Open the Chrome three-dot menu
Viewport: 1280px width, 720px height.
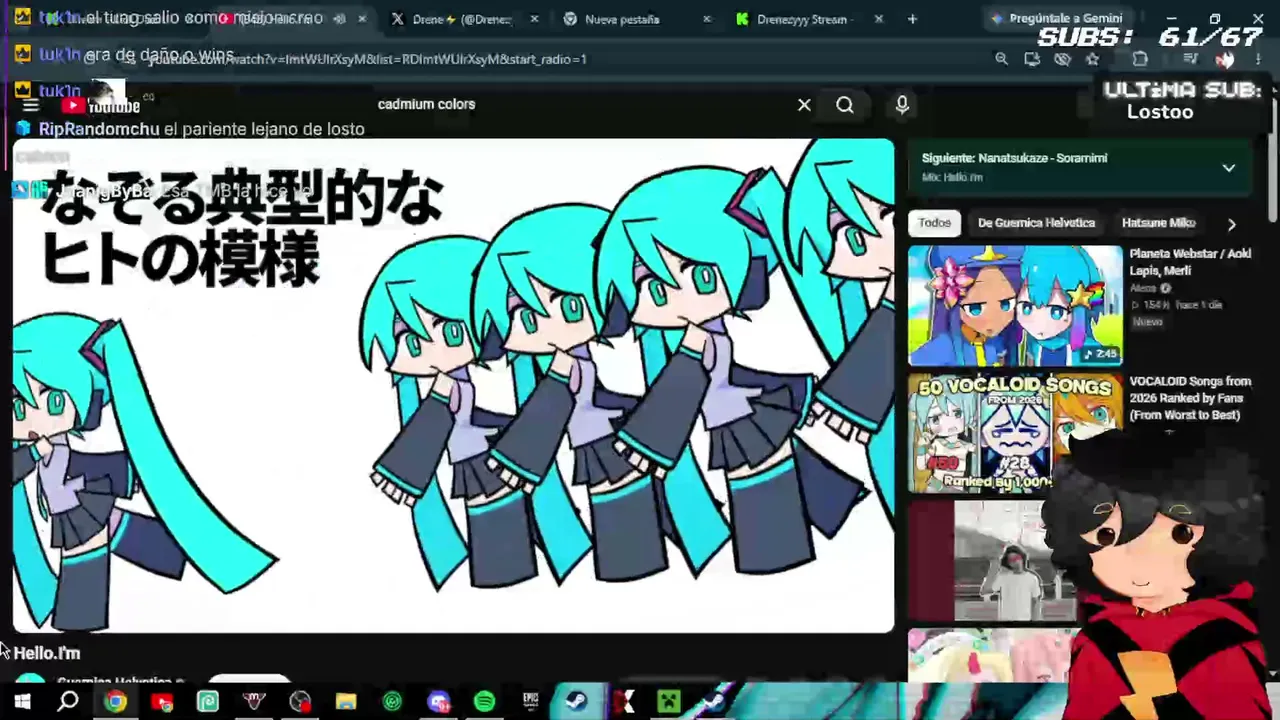coord(1258,59)
